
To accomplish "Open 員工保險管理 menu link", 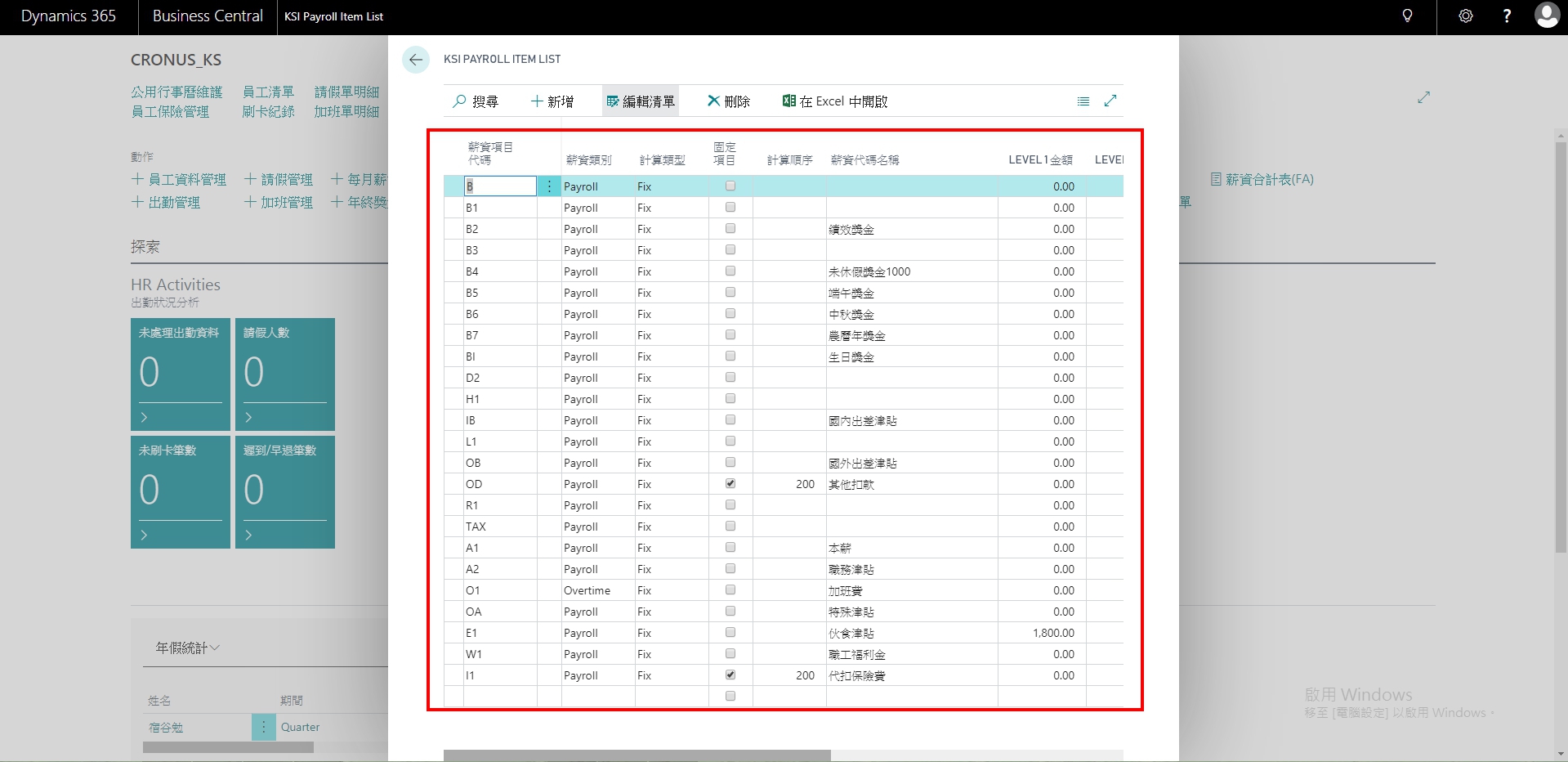I will pos(170,111).
